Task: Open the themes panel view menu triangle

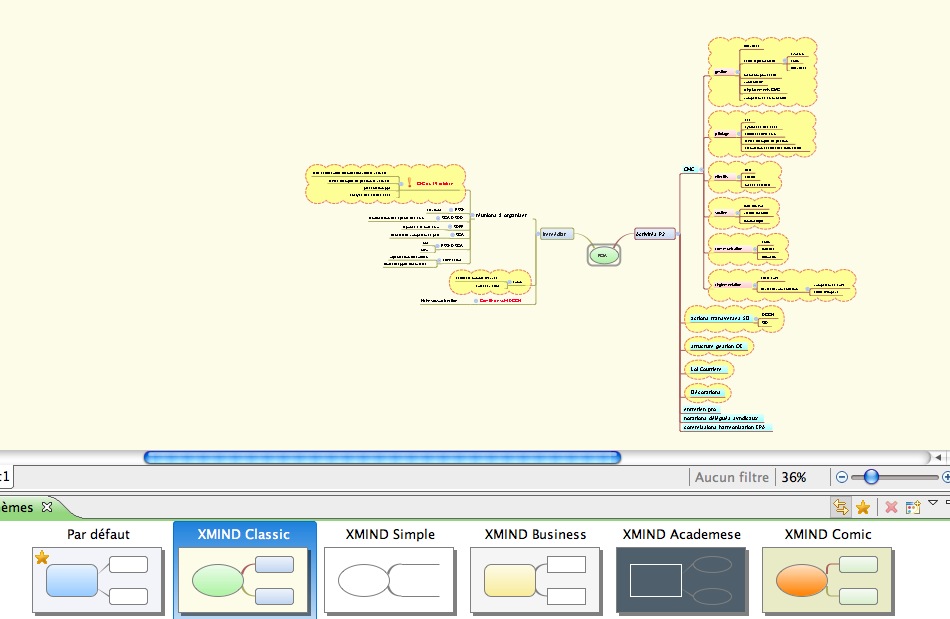Action: click(933, 503)
